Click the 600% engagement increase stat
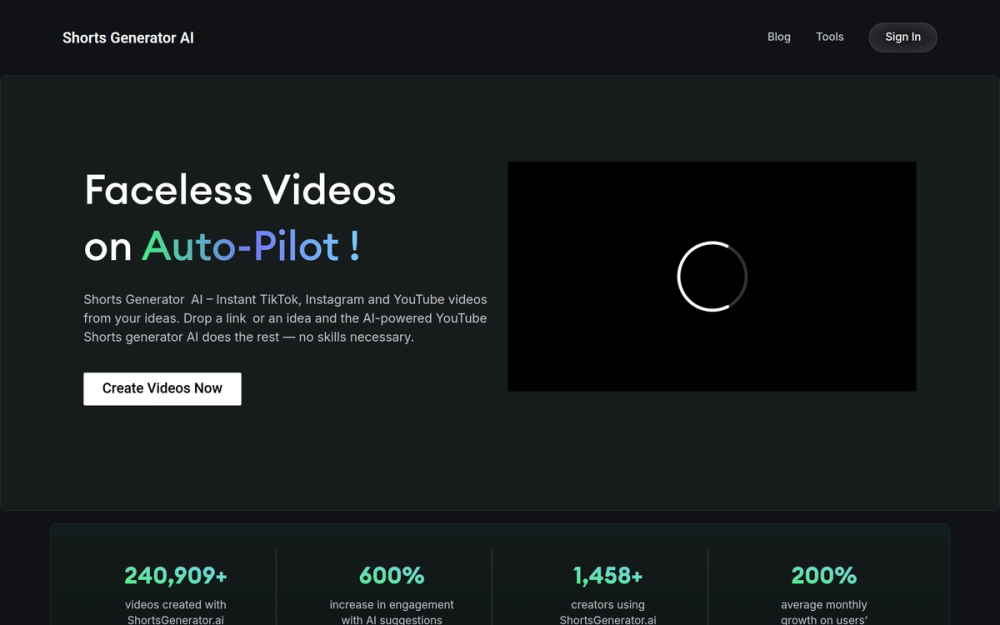 click(392, 575)
